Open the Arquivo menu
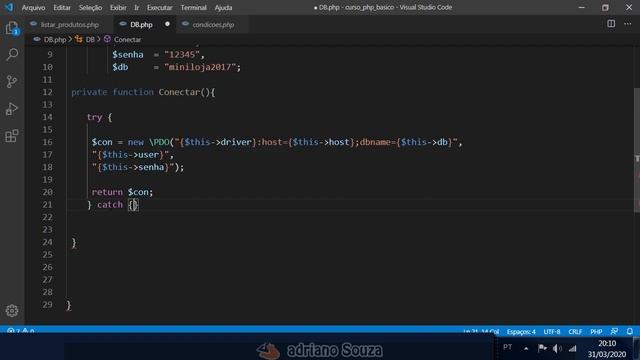Image resolution: width=640 pixels, height=360 pixels. pyautogui.click(x=33, y=7)
